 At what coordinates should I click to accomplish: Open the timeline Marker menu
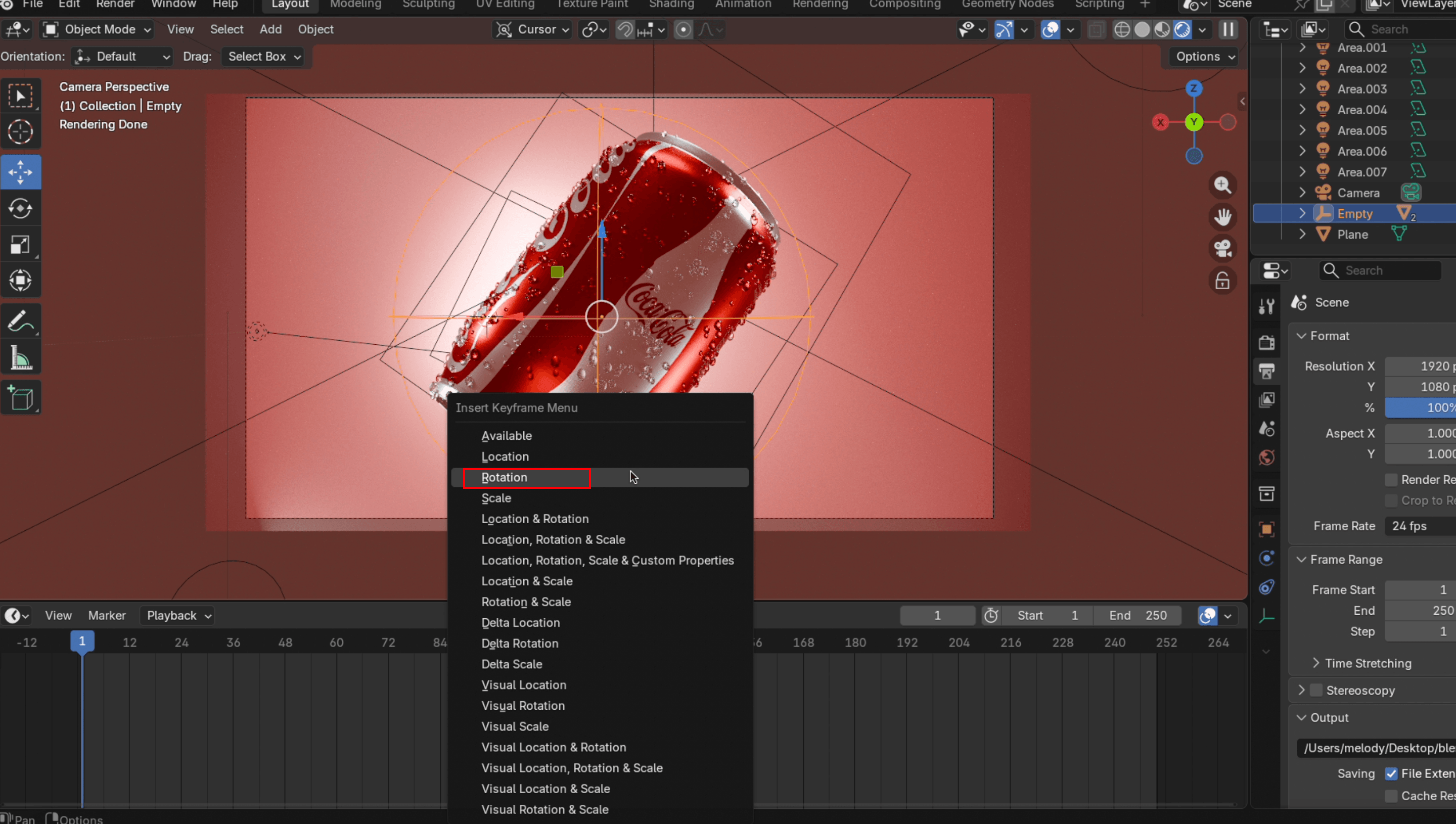coord(107,616)
